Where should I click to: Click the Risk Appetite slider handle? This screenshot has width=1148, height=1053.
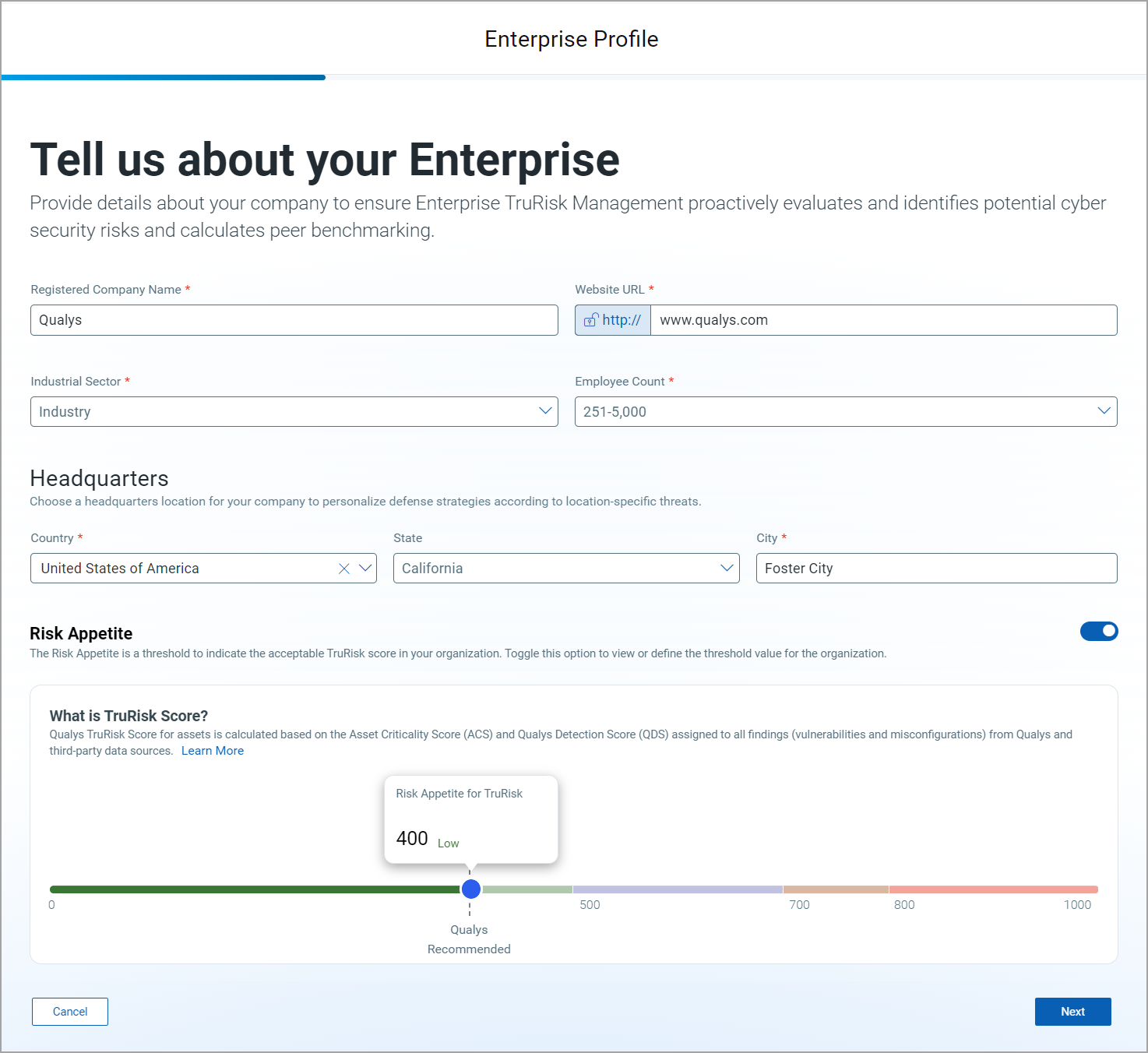click(x=470, y=889)
